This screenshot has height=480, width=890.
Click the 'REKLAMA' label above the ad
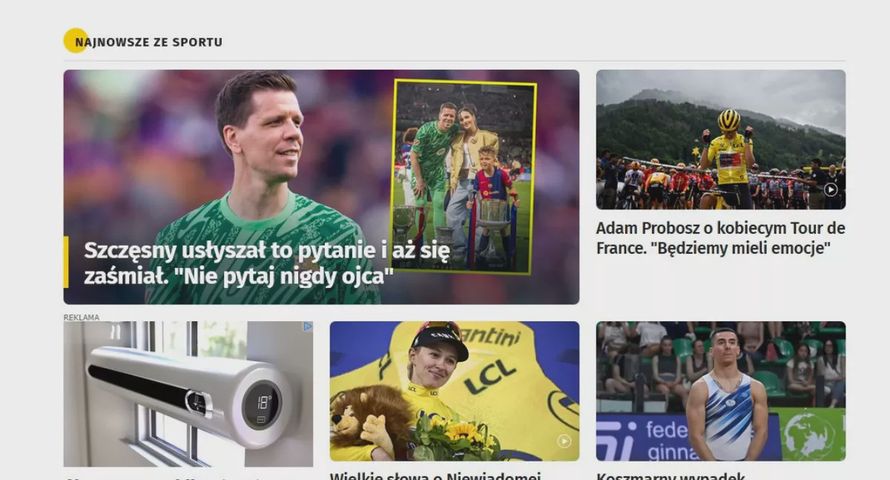(81, 317)
